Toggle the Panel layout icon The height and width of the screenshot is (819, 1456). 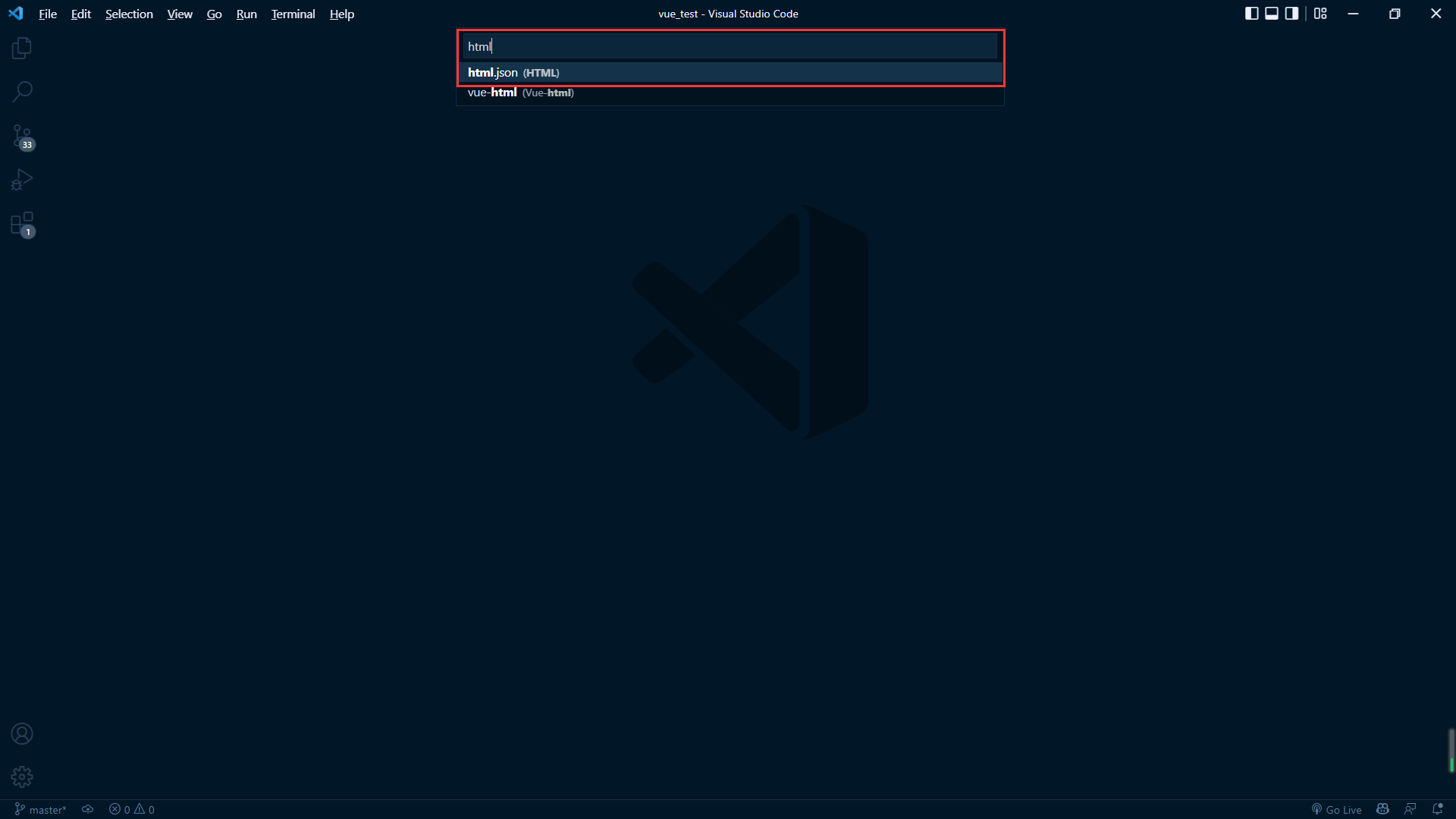click(x=1272, y=14)
